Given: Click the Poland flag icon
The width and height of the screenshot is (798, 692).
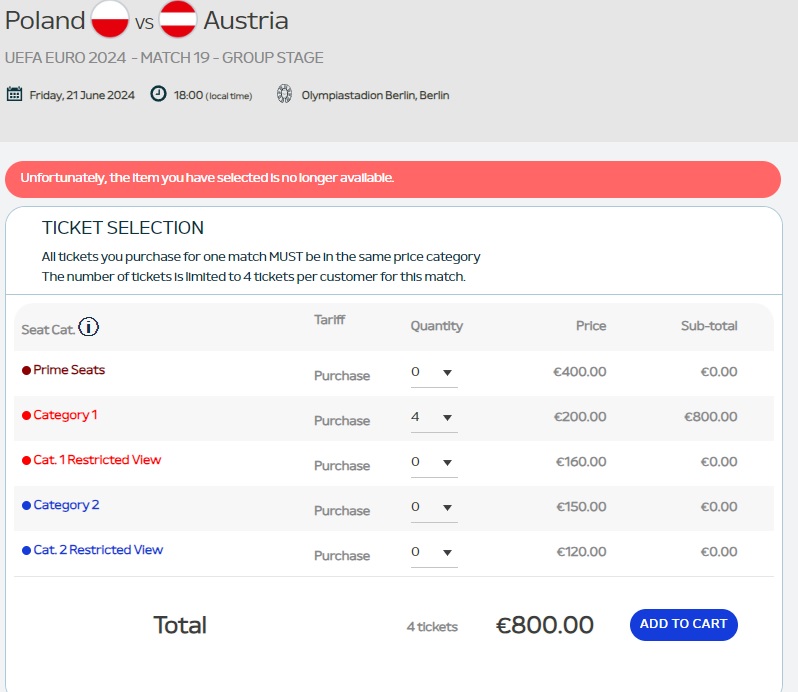Looking at the screenshot, I should click(x=109, y=19).
